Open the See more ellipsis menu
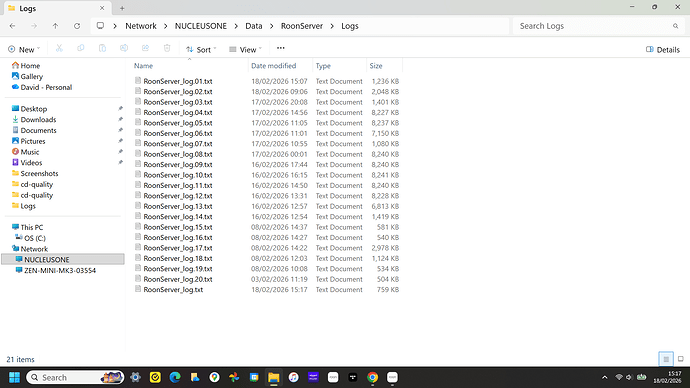690x388 pixels. pyautogui.click(x=280, y=48)
